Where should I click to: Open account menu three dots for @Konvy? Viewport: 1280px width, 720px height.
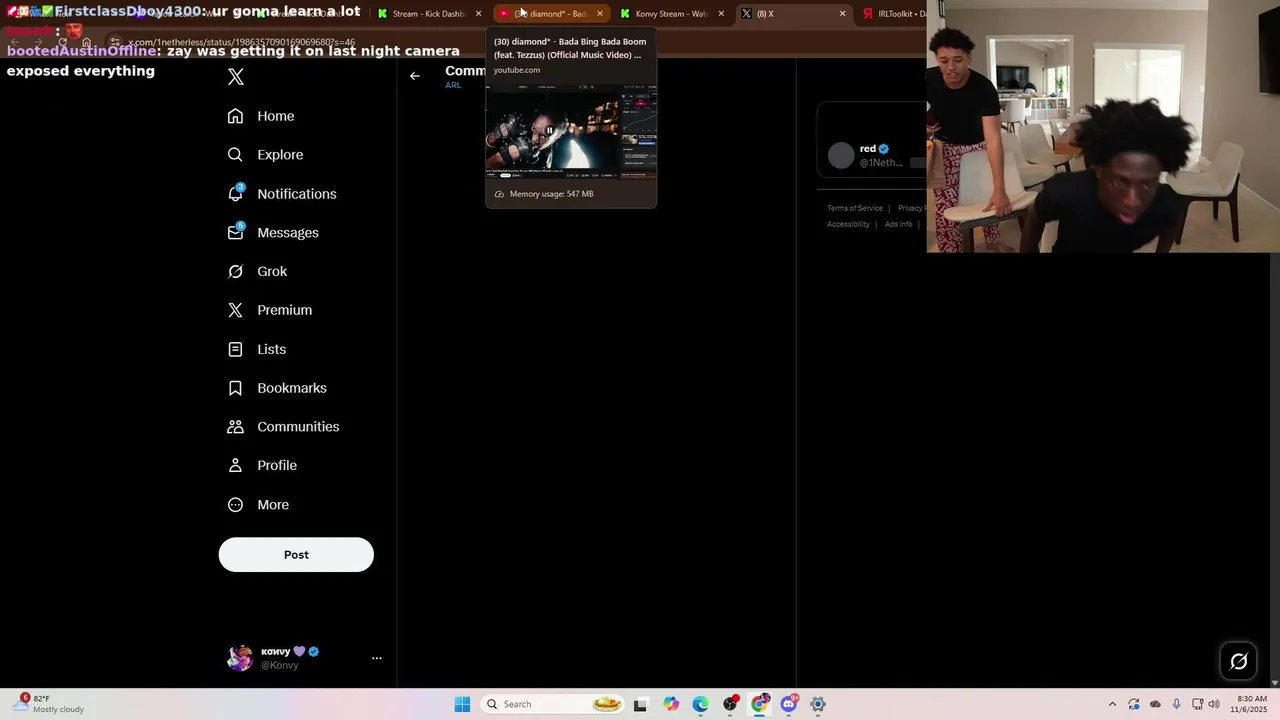pos(377,658)
